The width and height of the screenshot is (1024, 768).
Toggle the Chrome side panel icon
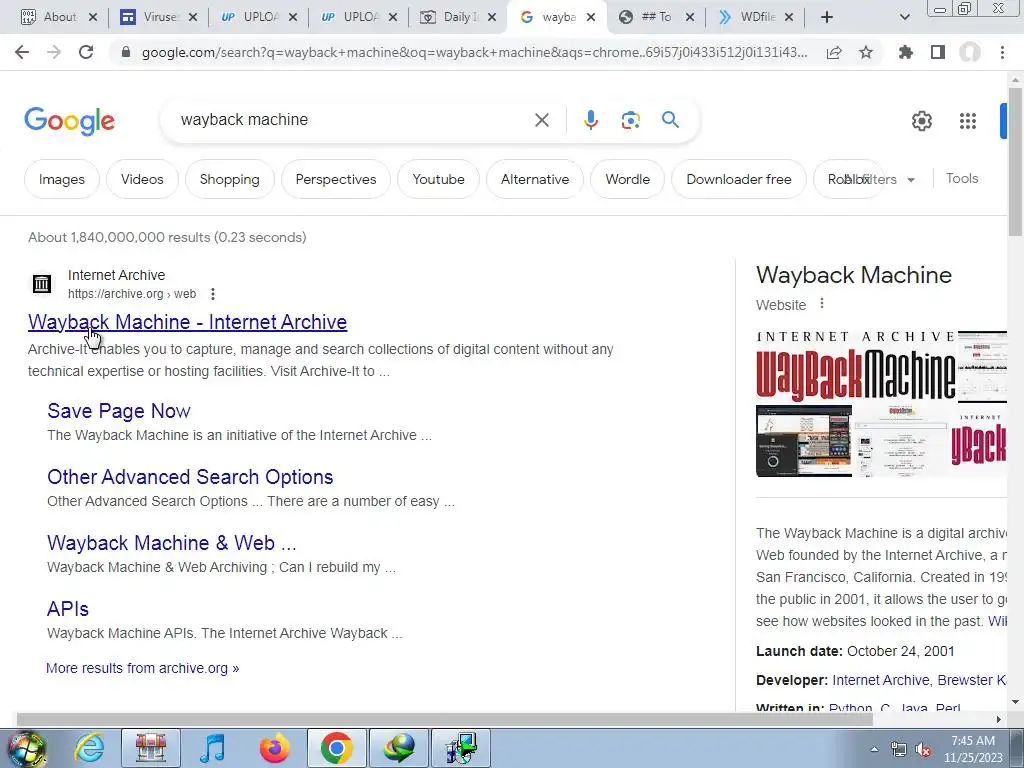coord(938,52)
